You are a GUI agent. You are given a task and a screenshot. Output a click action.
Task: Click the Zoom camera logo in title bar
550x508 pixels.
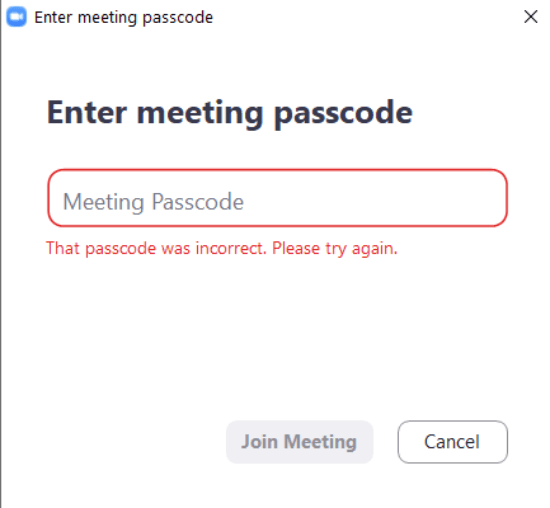[16, 16]
